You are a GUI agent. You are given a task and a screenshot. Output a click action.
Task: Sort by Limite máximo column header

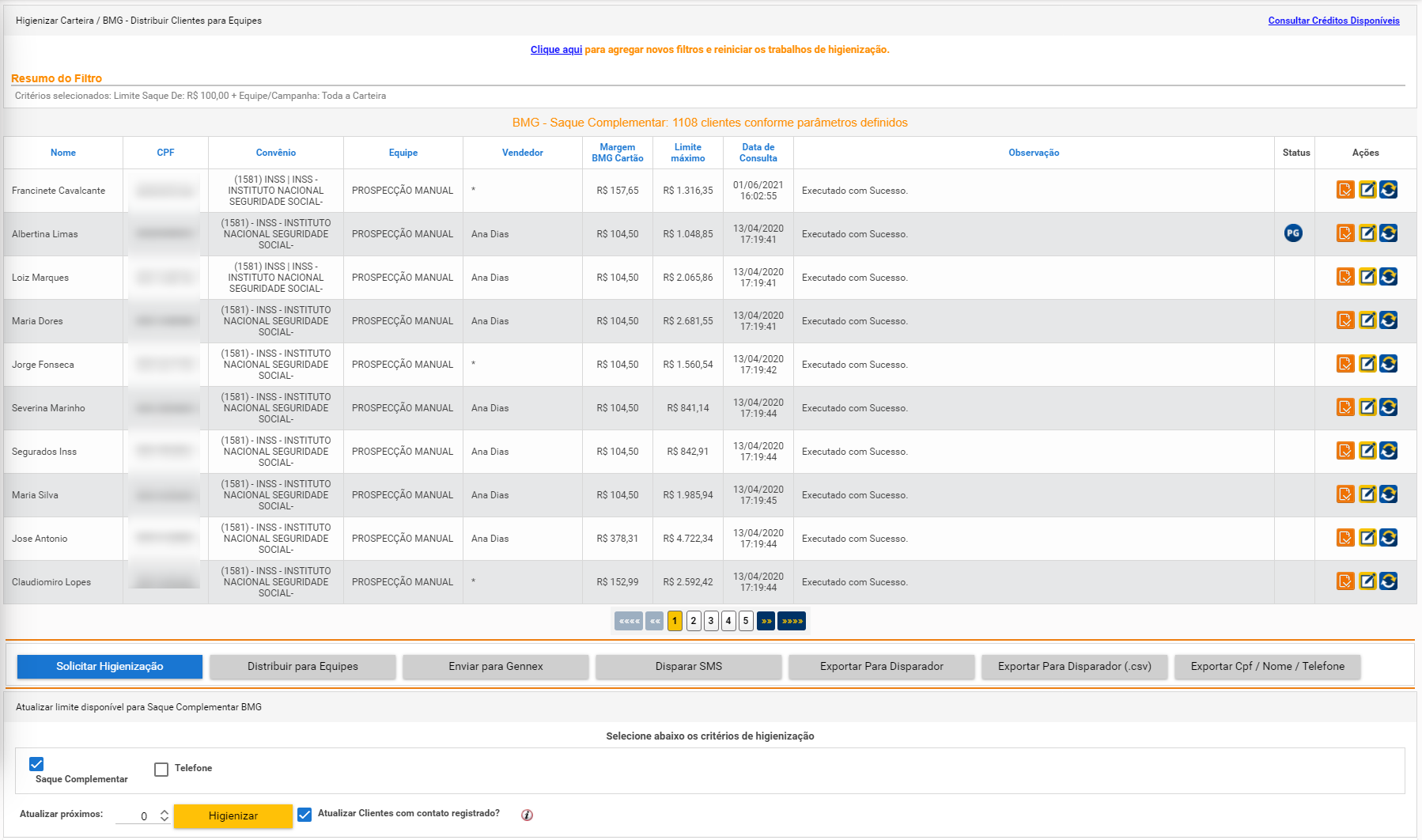point(688,153)
